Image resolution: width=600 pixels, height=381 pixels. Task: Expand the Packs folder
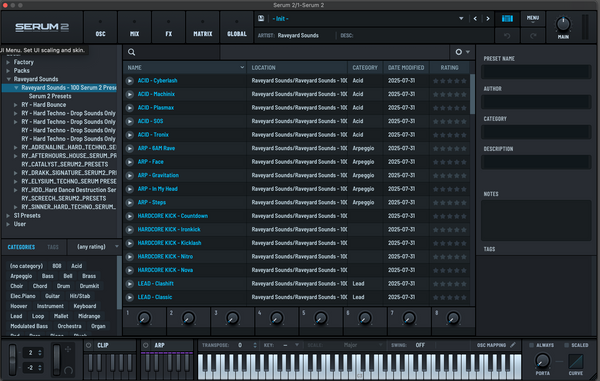point(8,70)
